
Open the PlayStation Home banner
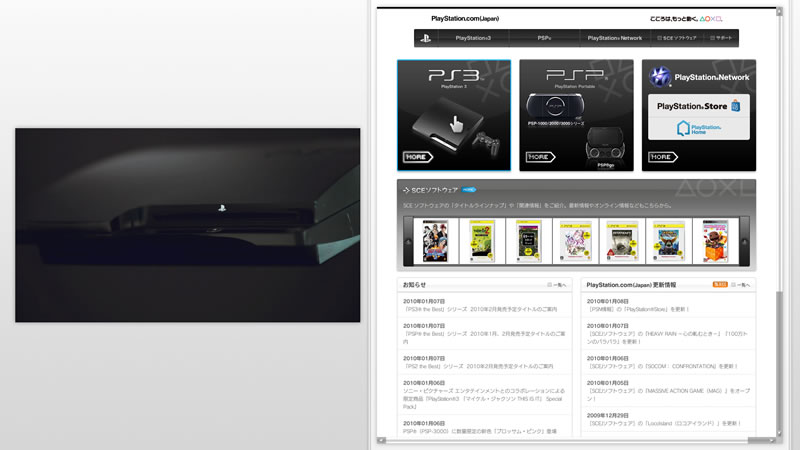[x=698, y=128]
